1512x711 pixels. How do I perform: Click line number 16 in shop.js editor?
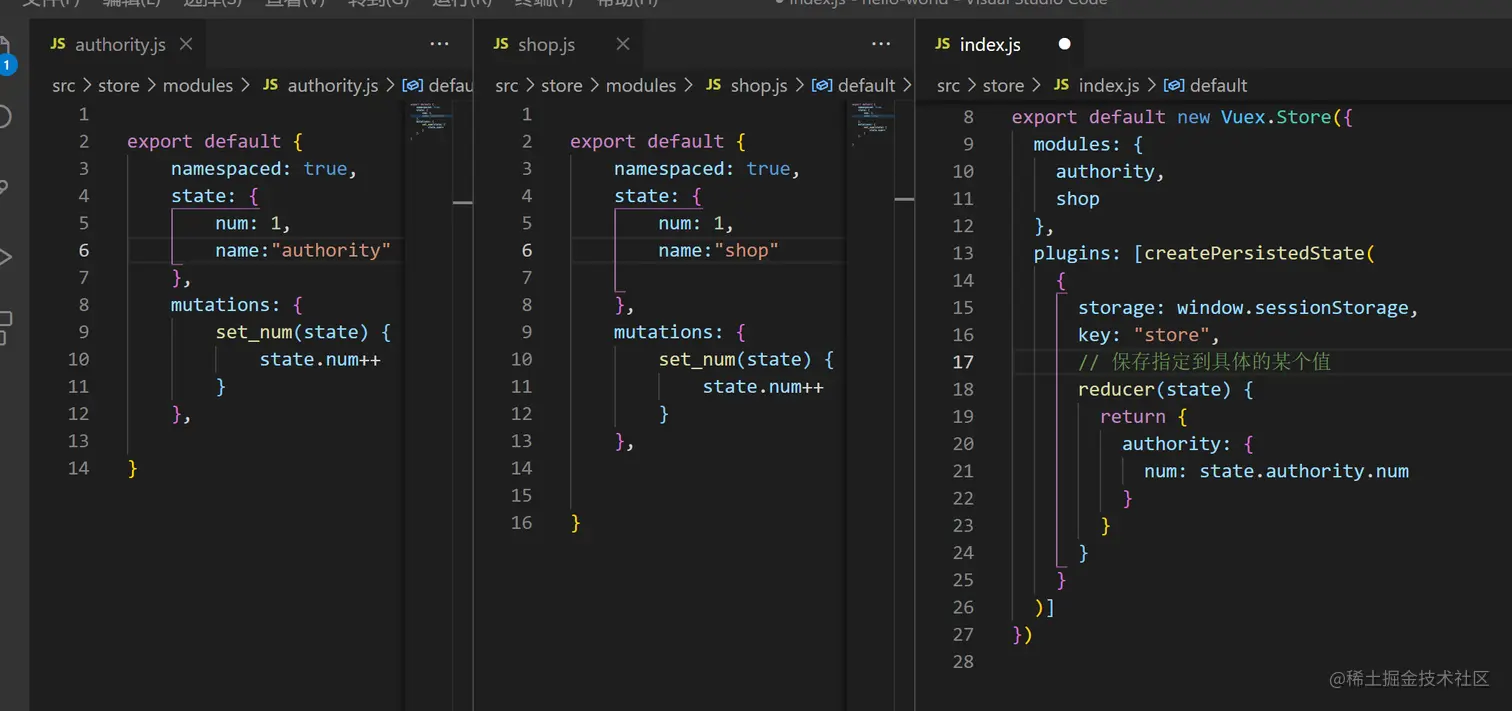point(522,522)
